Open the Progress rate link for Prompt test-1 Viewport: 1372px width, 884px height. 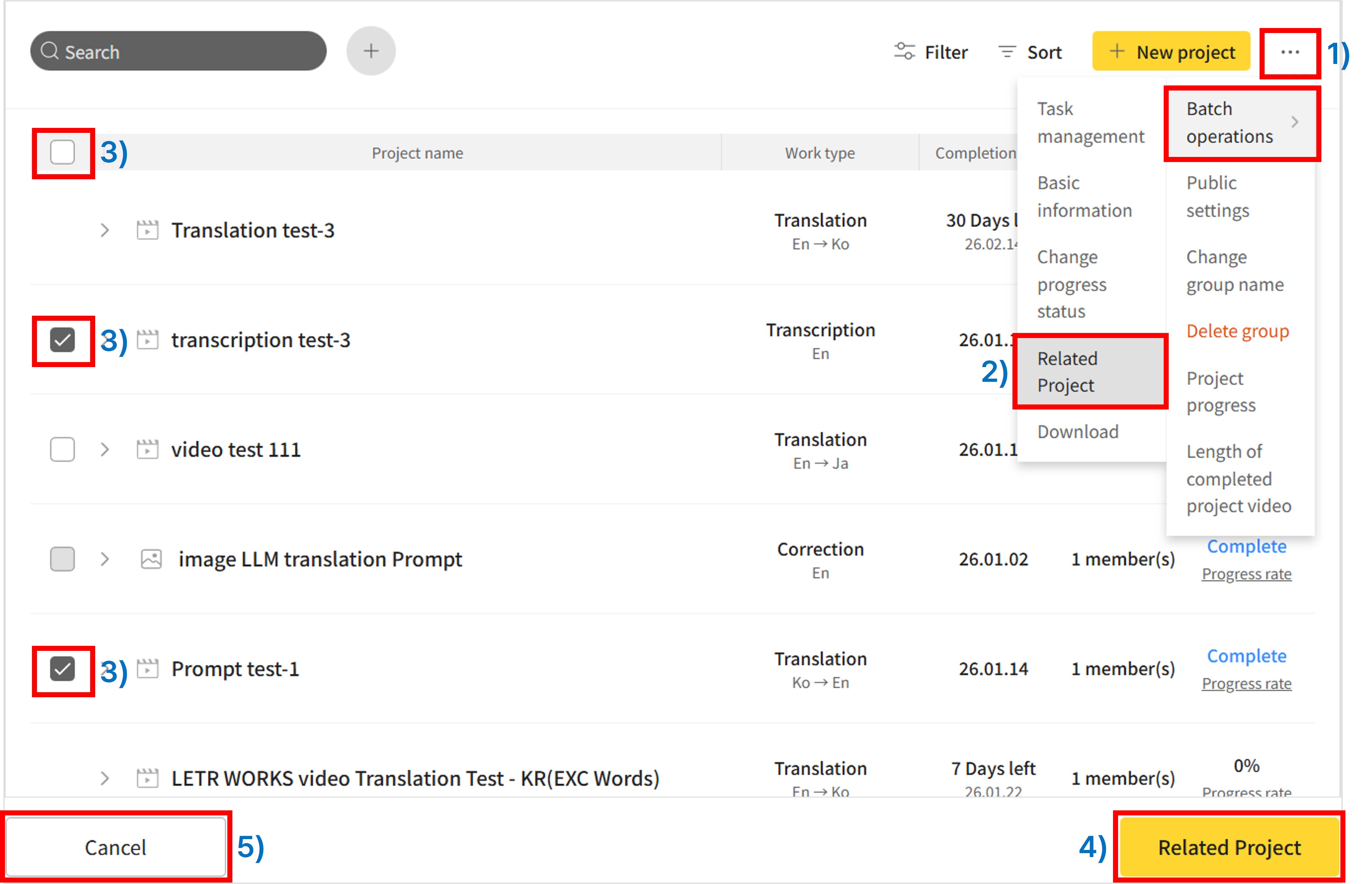pyautogui.click(x=1246, y=684)
